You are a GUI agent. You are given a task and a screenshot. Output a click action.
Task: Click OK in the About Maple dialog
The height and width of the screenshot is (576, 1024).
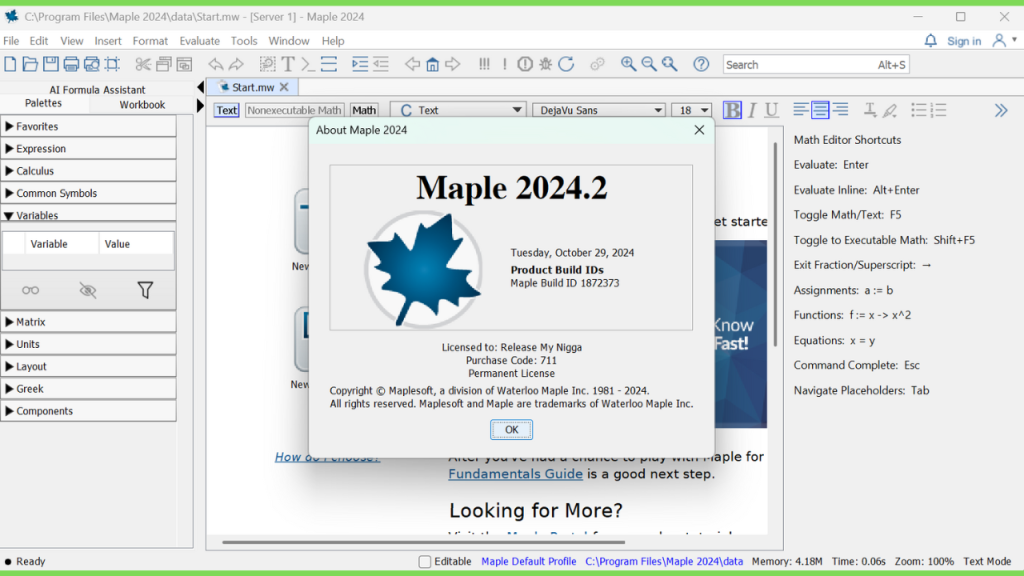(x=511, y=430)
